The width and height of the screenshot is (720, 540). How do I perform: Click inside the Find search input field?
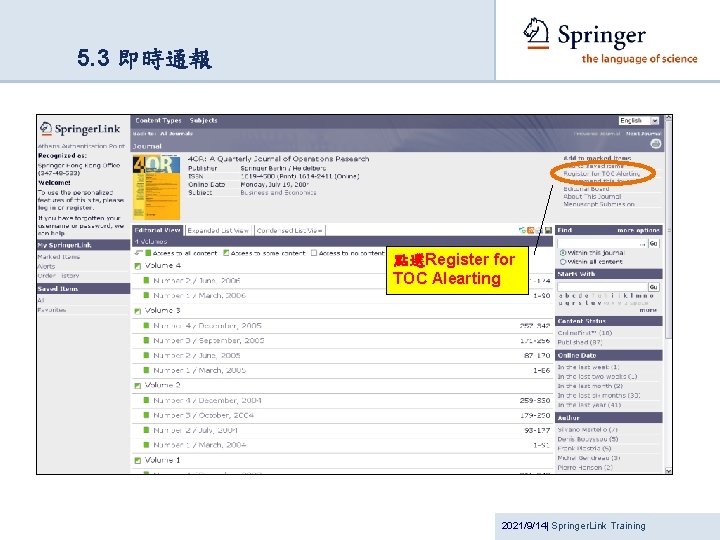(602, 243)
